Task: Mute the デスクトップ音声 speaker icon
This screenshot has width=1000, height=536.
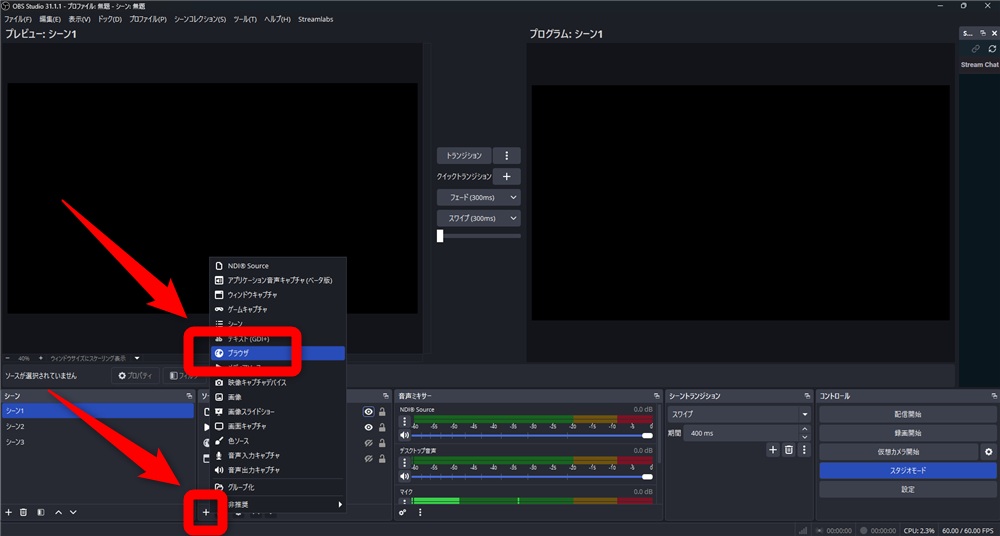Action: [404, 477]
